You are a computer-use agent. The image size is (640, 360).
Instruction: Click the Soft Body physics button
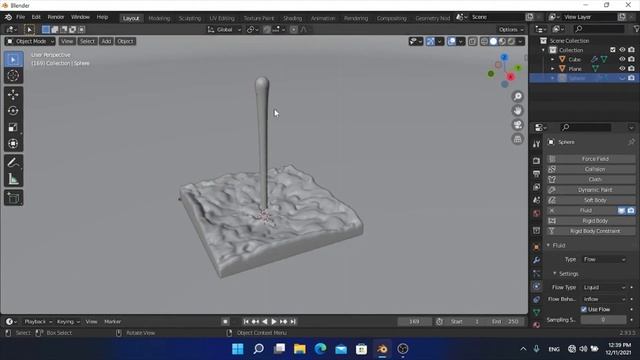coord(591,200)
